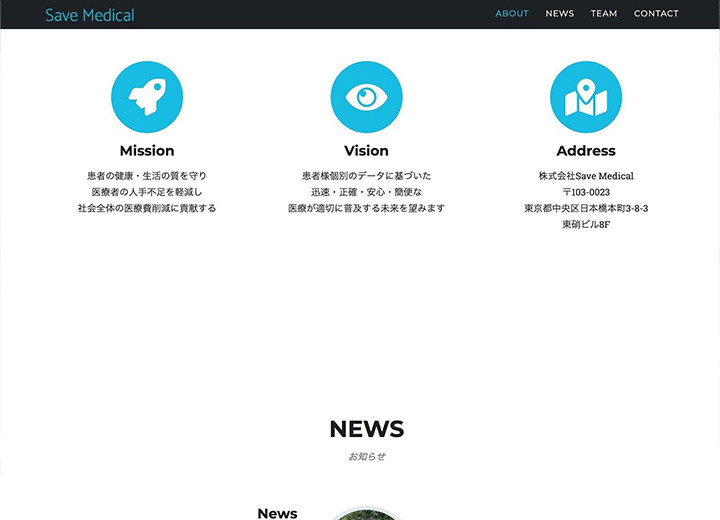
Task: Click the Mission heading
Action: click(147, 151)
